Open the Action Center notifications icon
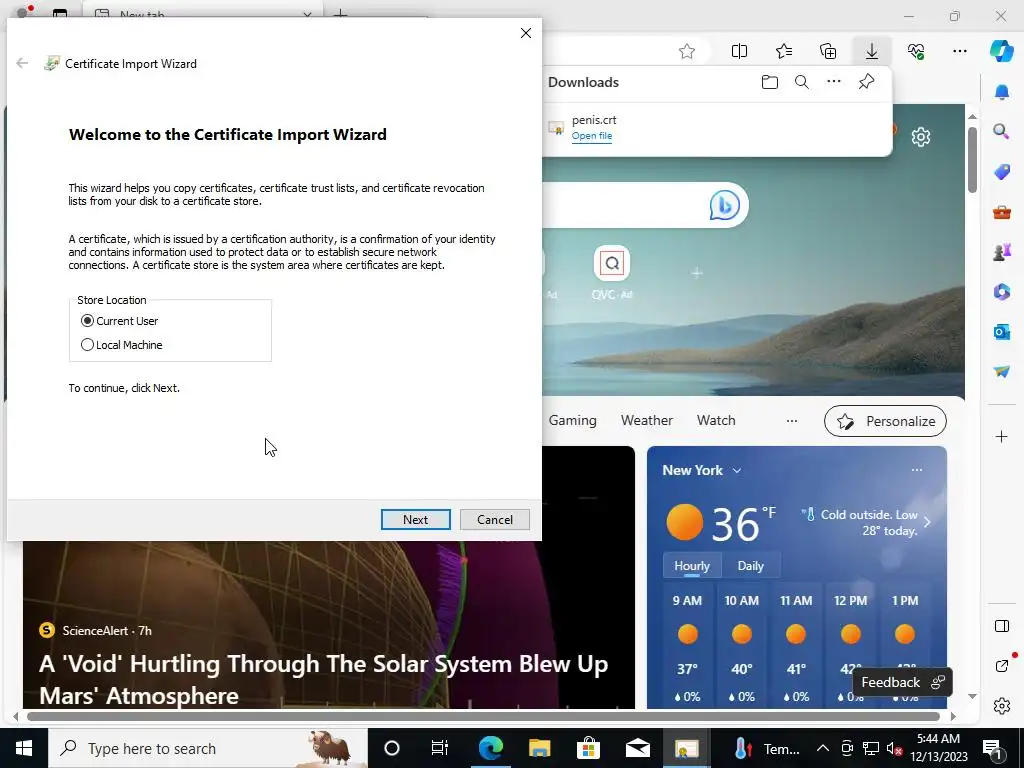 (995, 748)
